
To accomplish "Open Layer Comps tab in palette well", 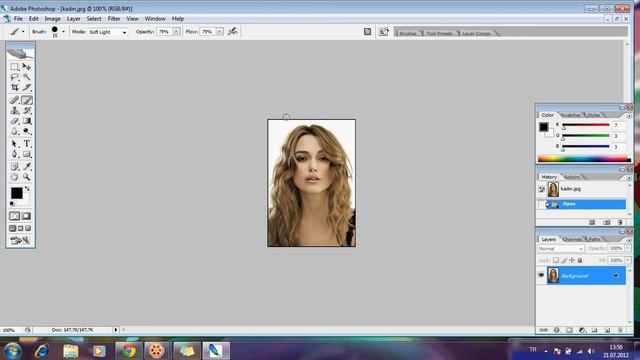I will pyautogui.click(x=476, y=33).
